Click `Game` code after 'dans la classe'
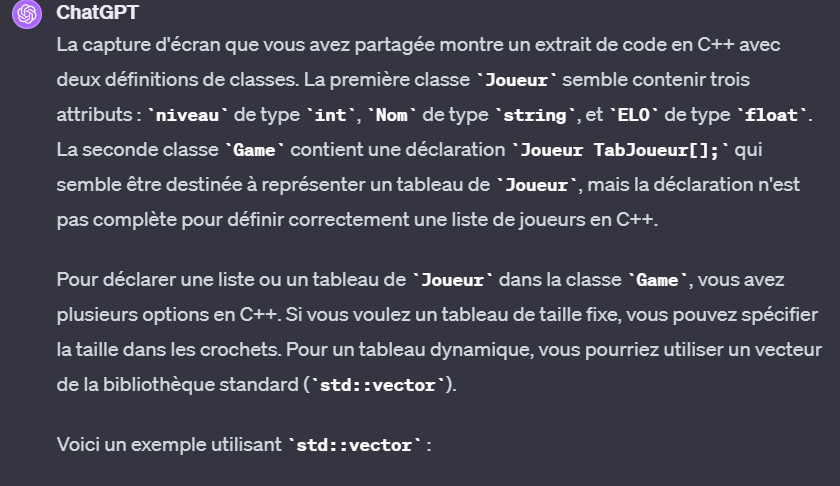This screenshot has width=840, height=486. [x=657, y=280]
